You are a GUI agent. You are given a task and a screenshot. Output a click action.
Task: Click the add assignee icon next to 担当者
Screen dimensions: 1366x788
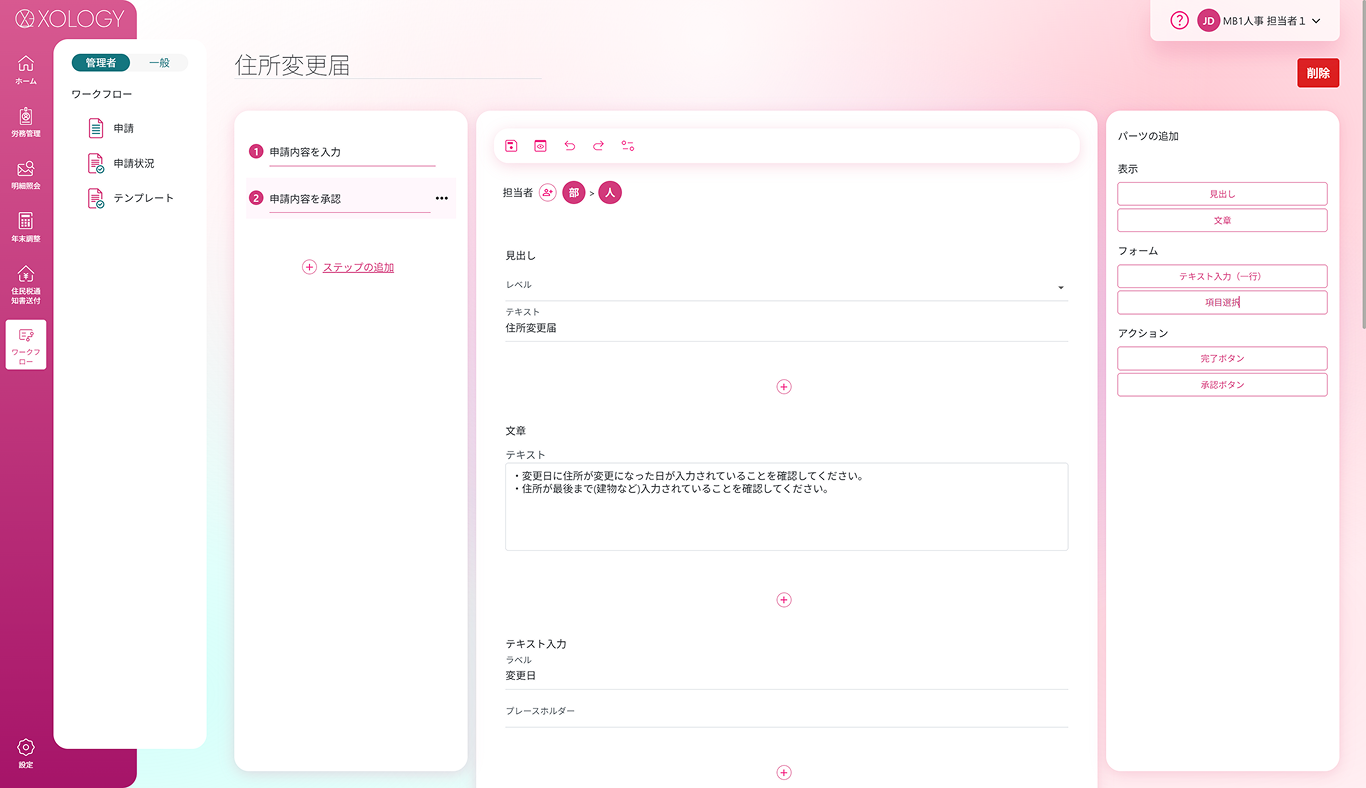click(547, 193)
